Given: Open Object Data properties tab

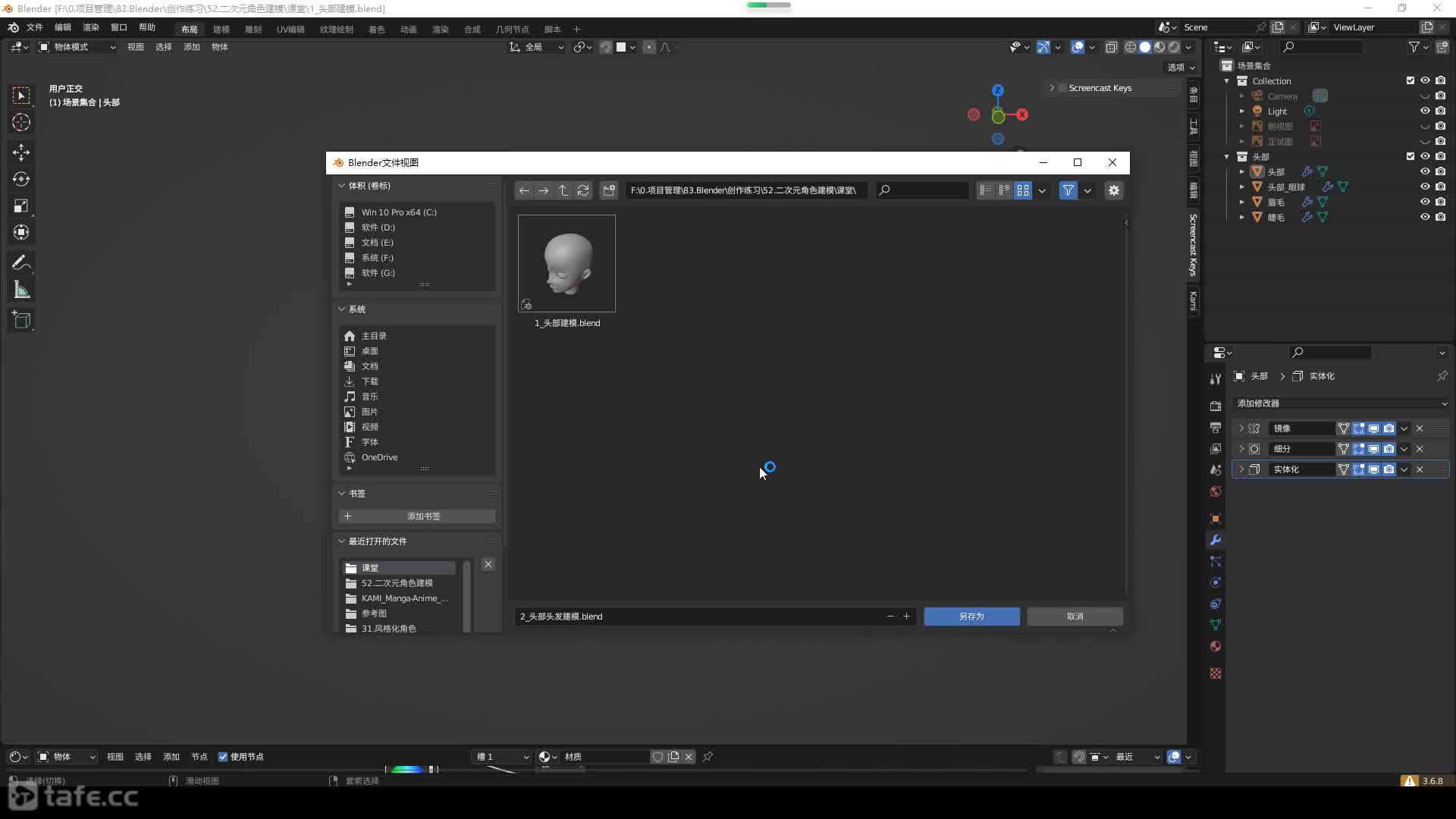Looking at the screenshot, I should [1216, 625].
